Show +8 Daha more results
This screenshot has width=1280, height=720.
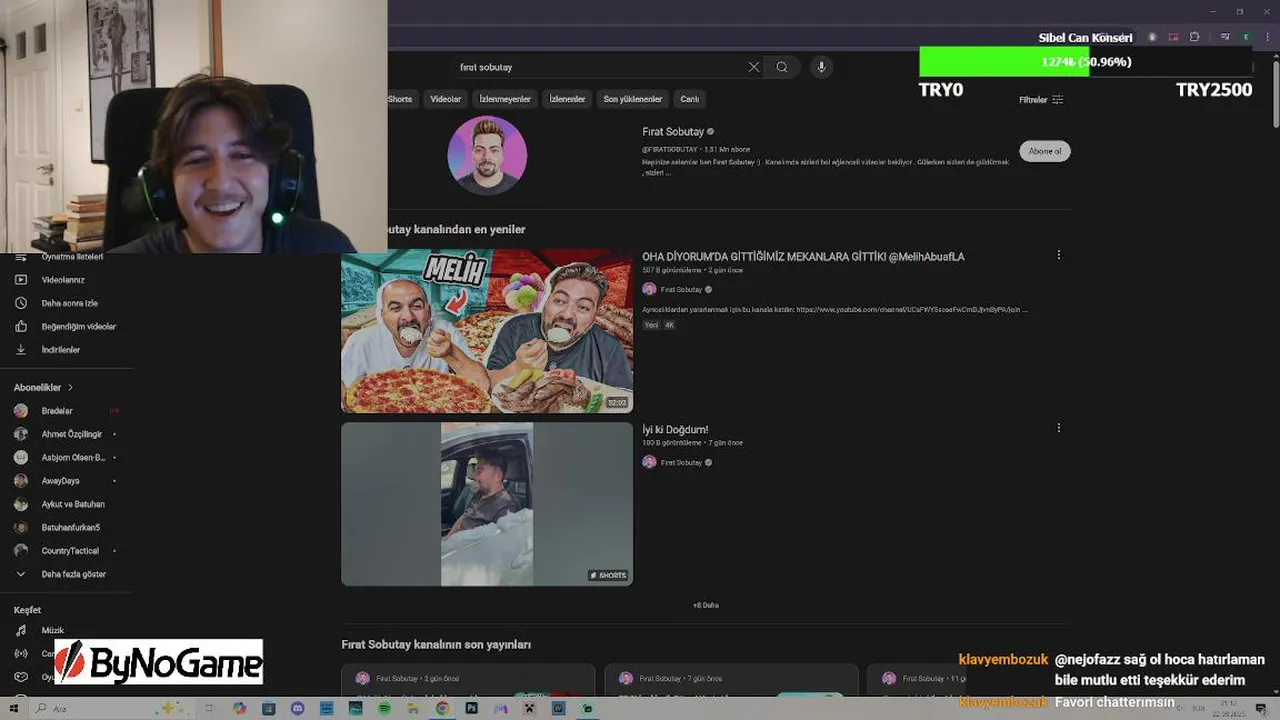coord(705,605)
